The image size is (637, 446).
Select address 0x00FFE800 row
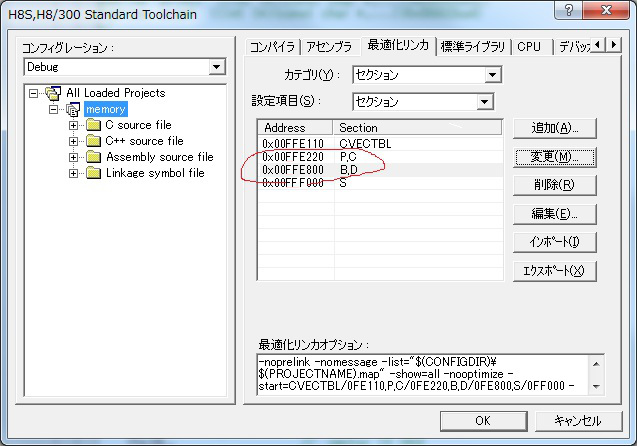(380, 170)
